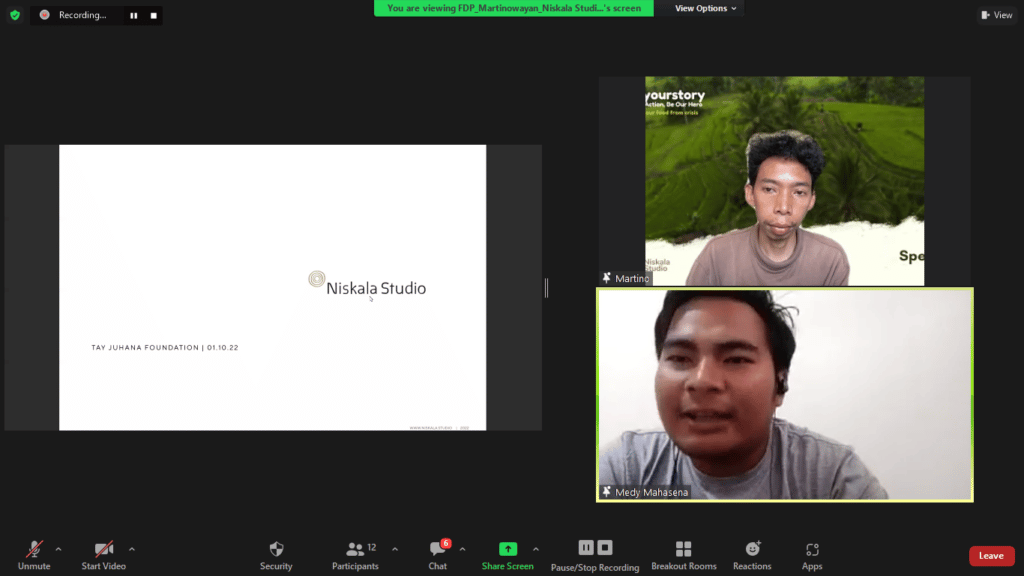Expand audio settings arrow beside Unmute

(58, 549)
